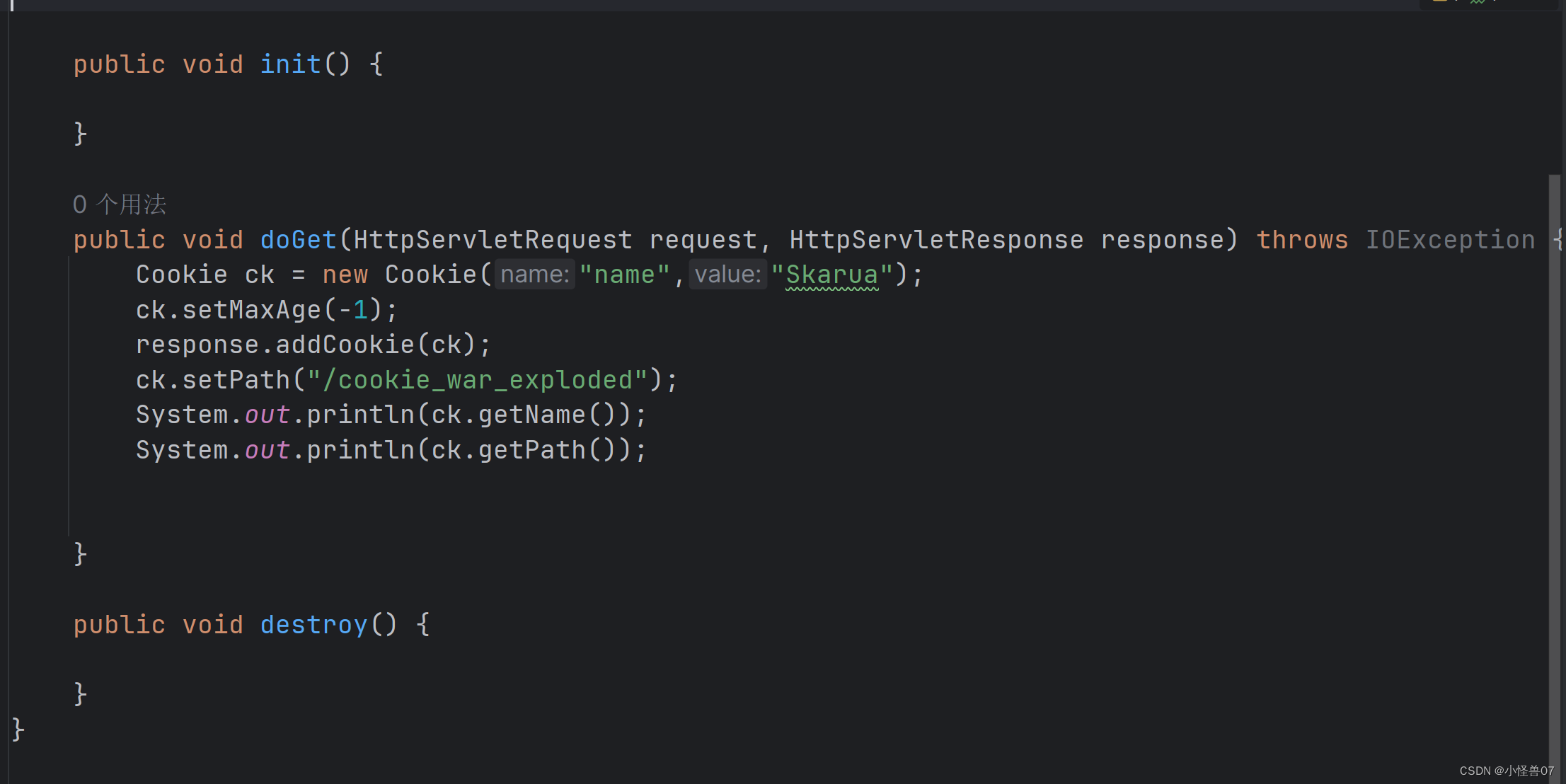Click the yellow warning indicator in inspection widget
Screen dimensions: 1566x784
tap(1439, 2)
